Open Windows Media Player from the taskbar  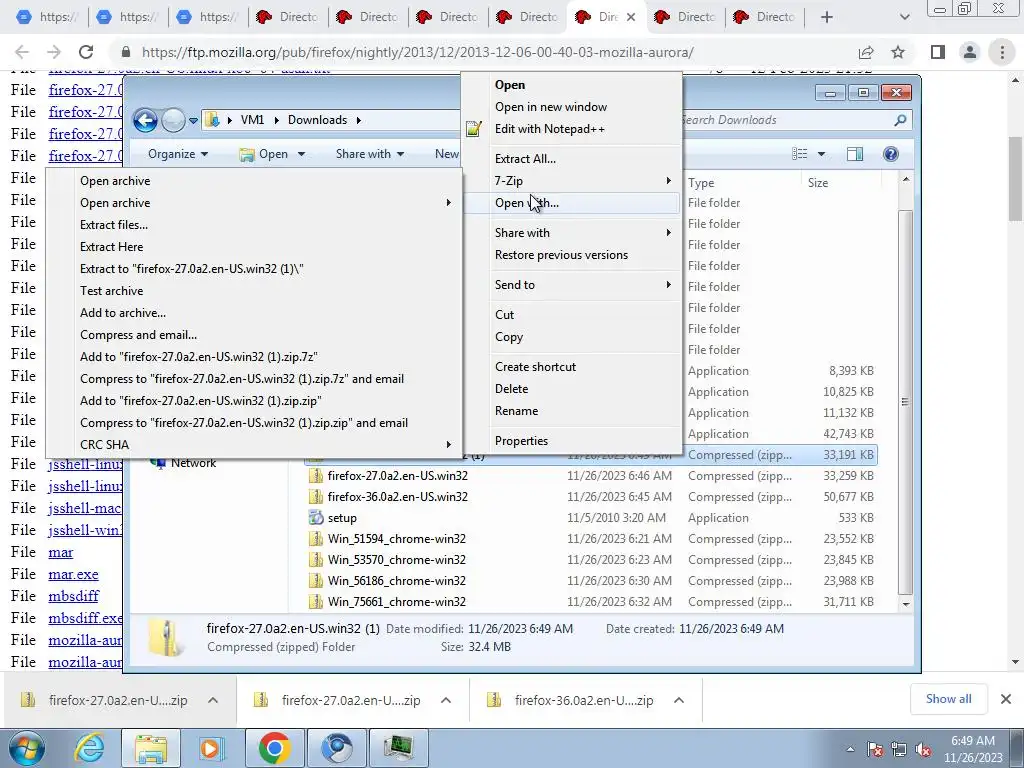[211, 748]
